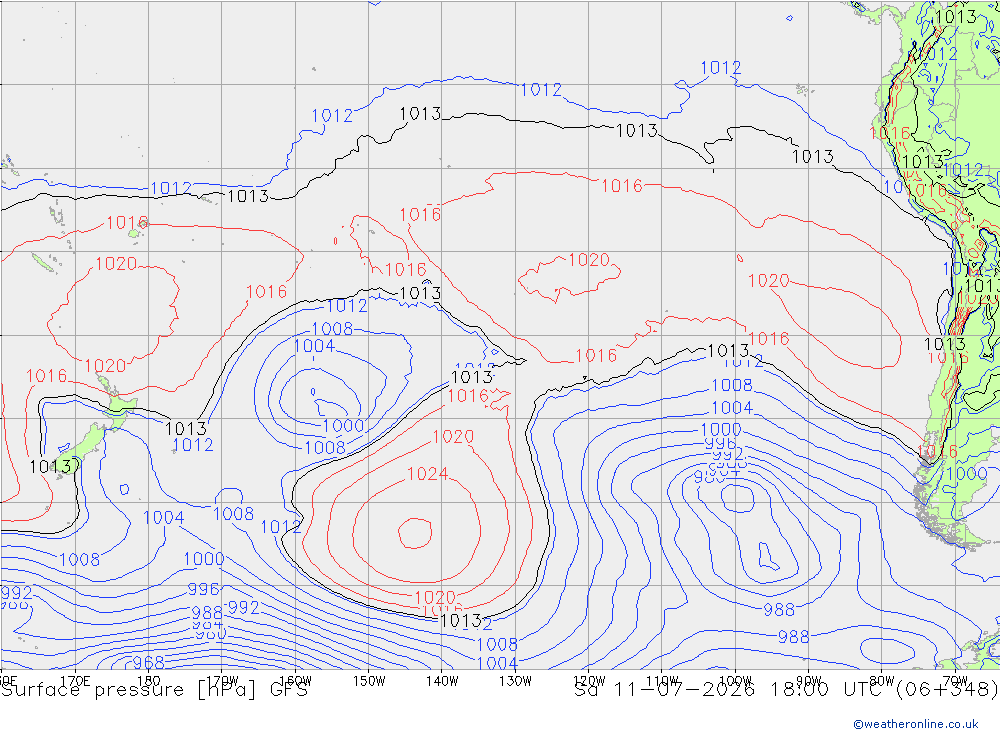The image size is (1000, 733).
Task: Select the 'Surface pressure [hPa] GFS' title
Action: pyautogui.click(x=154, y=690)
